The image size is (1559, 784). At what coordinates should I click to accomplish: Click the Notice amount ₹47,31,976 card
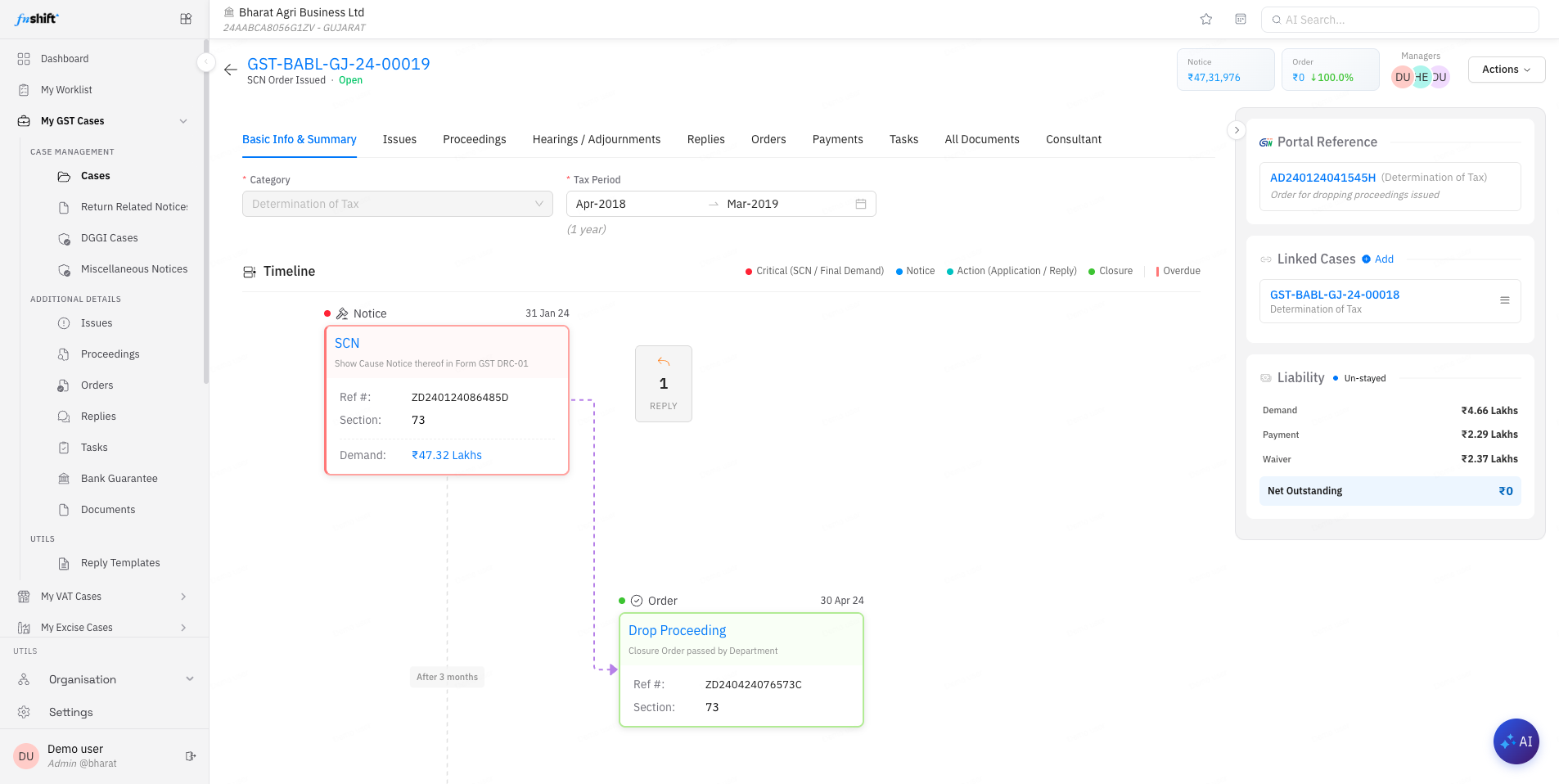(1226, 70)
